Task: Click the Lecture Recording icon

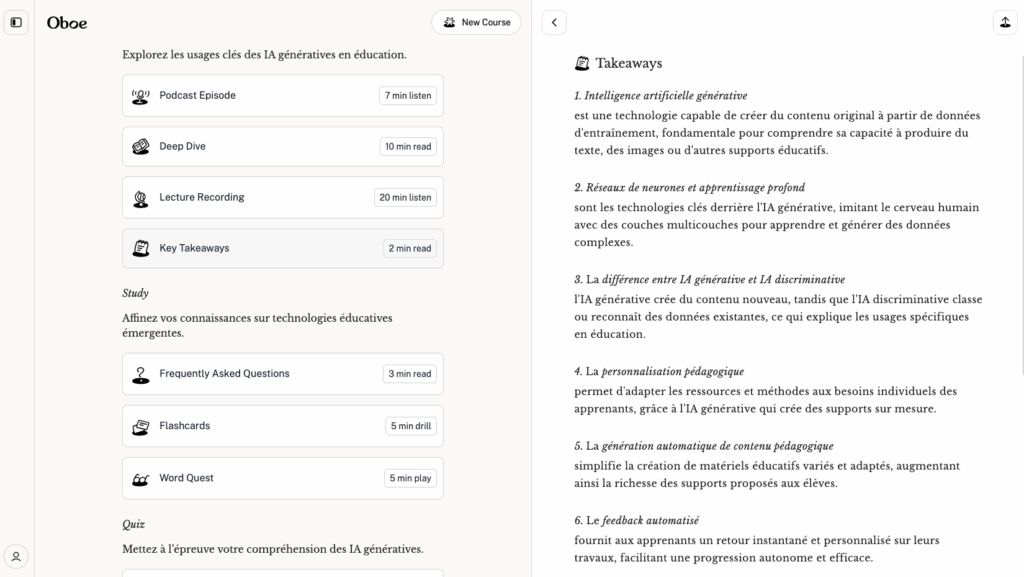Action: pyautogui.click(x=141, y=198)
